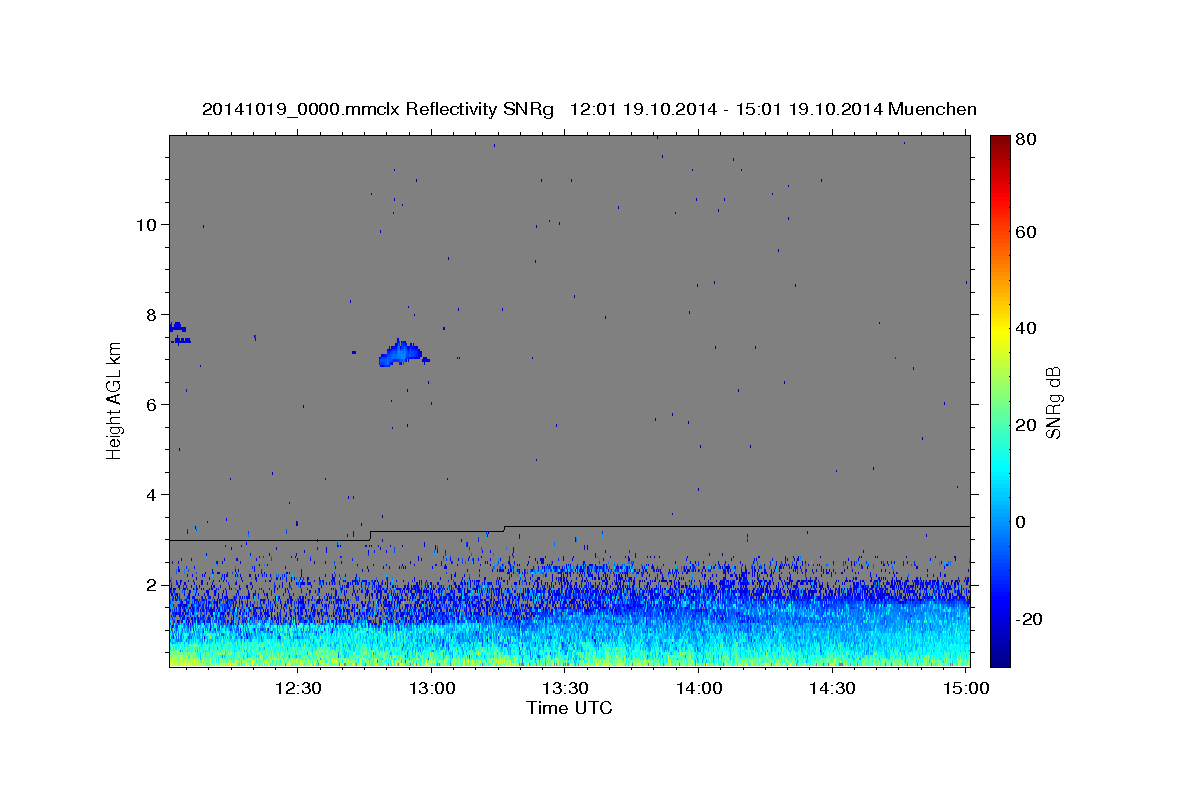Click the colorbar value 60
Viewport: 1200px width, 800px height.
[1025, 232]
